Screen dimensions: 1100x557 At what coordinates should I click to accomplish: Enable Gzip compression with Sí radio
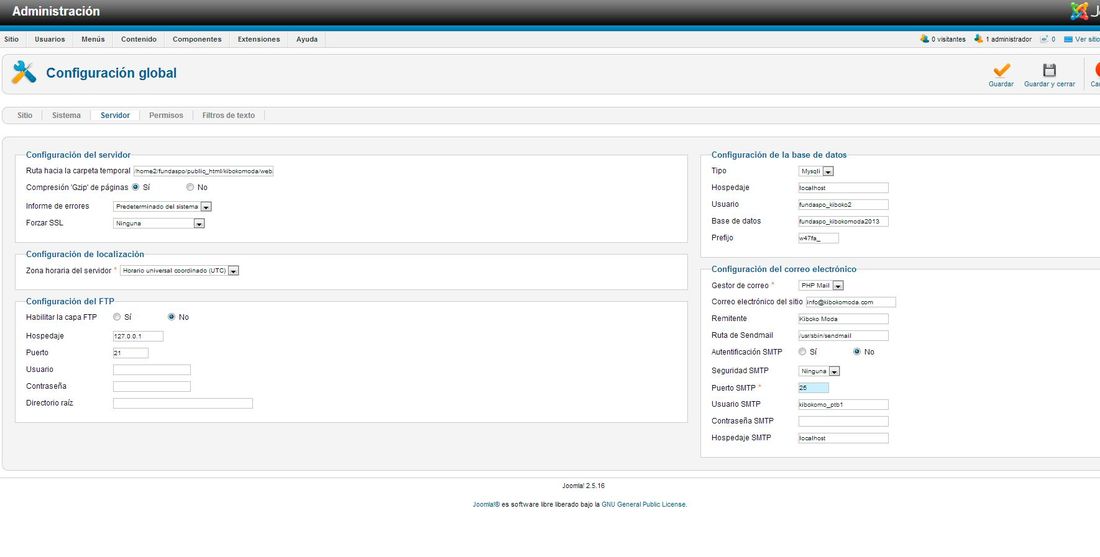(135, 187)
